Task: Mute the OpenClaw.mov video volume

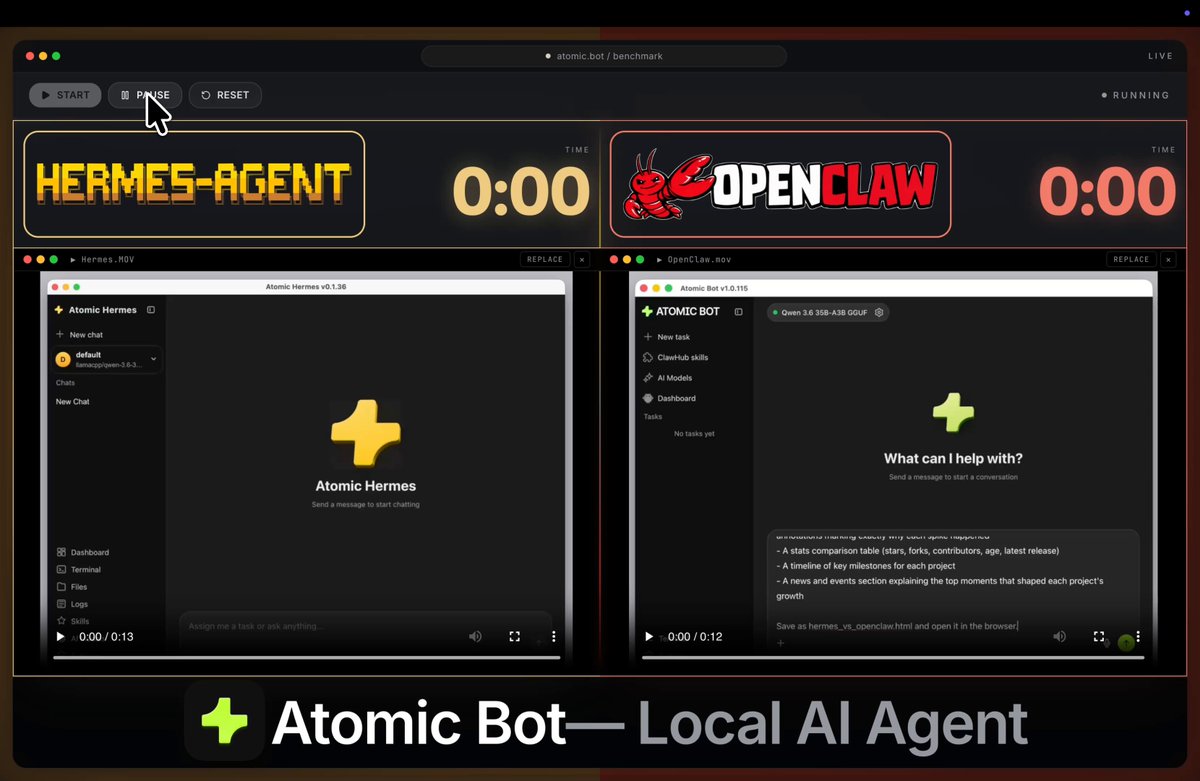Action: pyautogui.click(x=1059, y=636)
